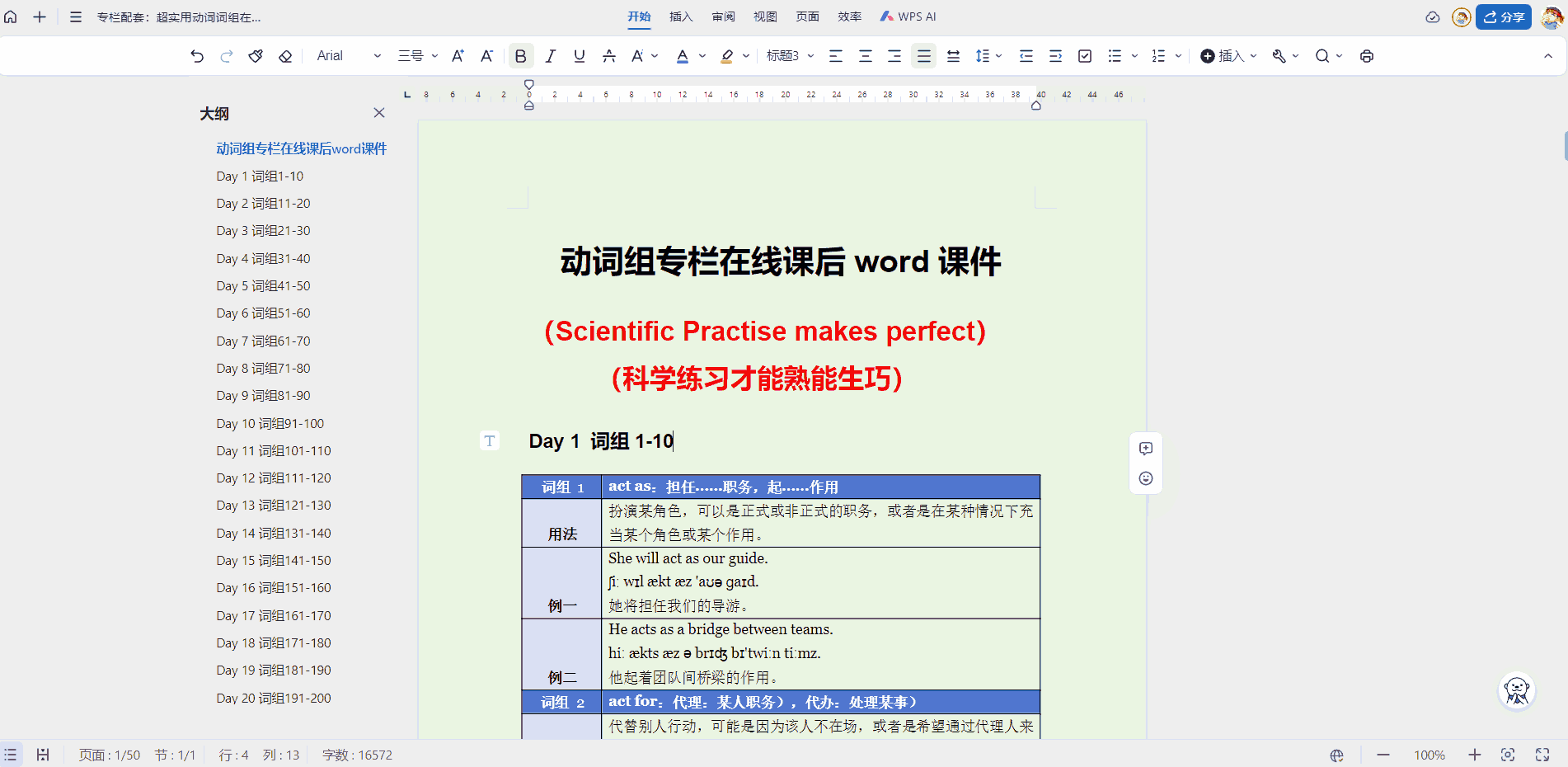
Task: Open the 标题3 style dropdown
Action: tap(791, 56)
